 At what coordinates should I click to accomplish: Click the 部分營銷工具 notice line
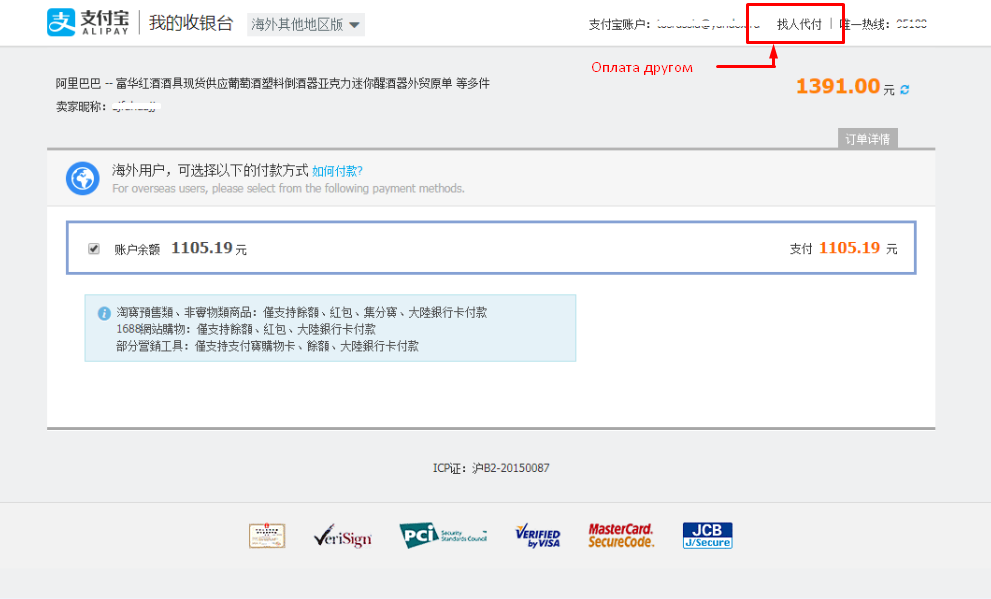(267, 346)
